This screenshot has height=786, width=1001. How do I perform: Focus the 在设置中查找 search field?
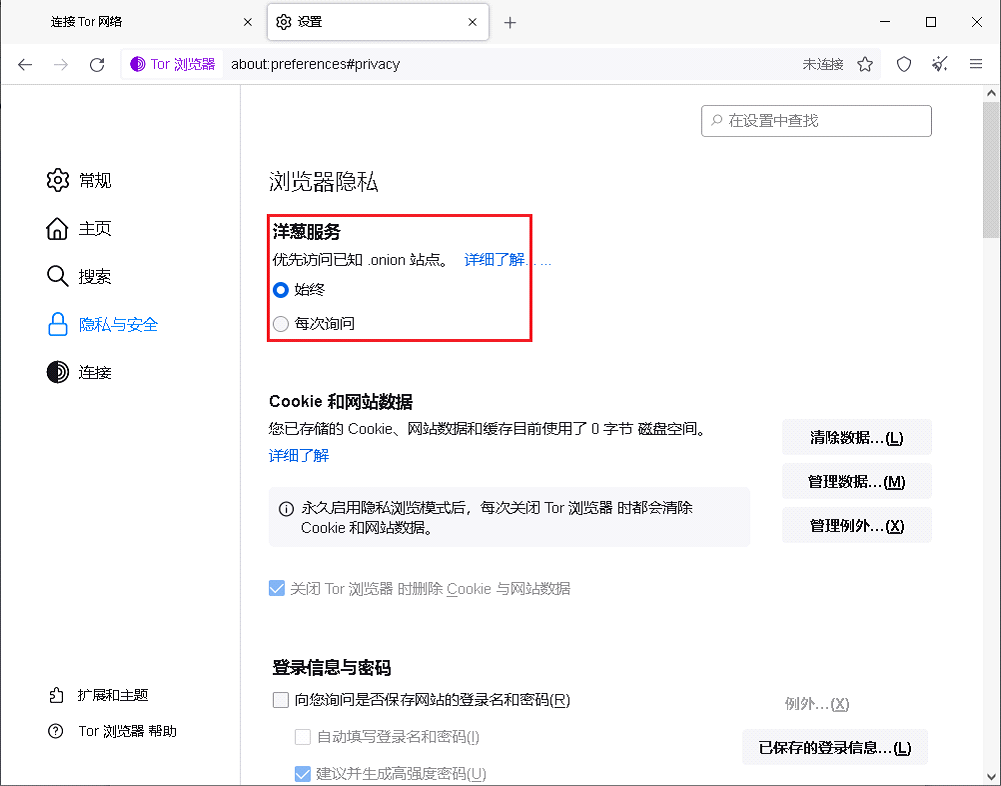[x=816, y=121]
